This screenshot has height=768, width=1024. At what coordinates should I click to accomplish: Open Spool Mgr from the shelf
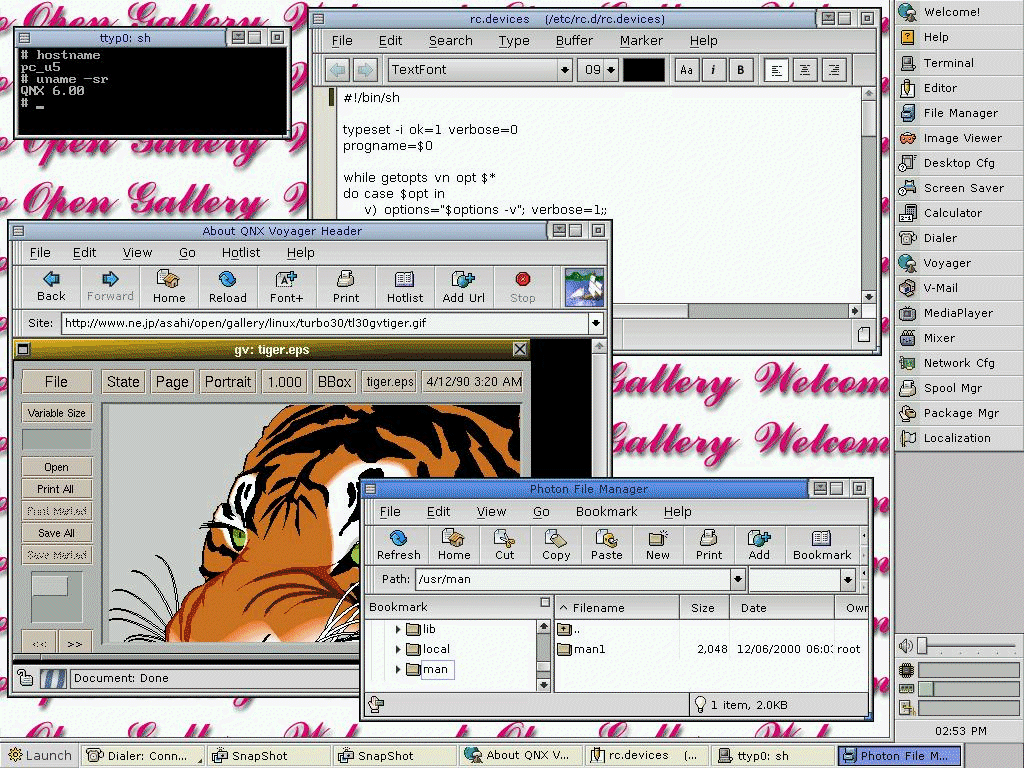tap(959, 388)
